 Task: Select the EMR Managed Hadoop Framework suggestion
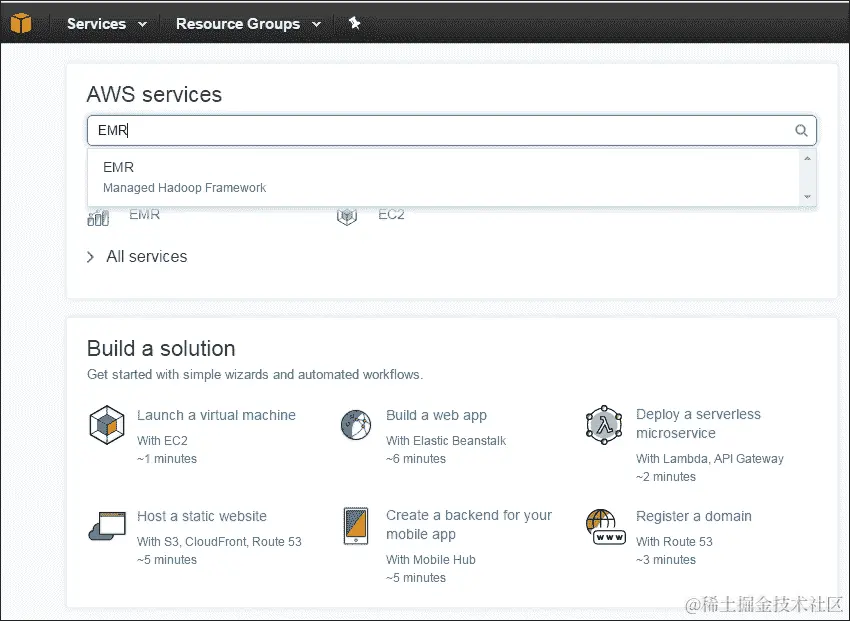(x=443, y=177)
